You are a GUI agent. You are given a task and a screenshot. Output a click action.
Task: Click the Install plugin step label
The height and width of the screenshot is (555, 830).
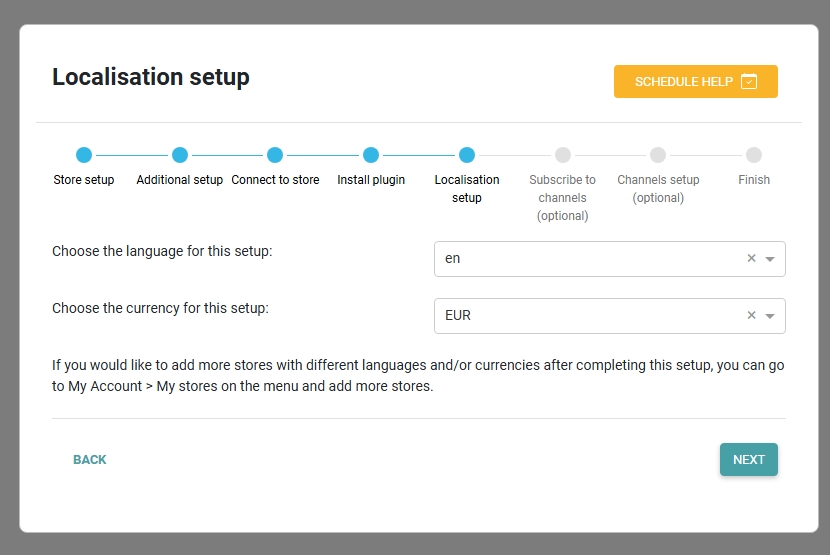[371, 180]
